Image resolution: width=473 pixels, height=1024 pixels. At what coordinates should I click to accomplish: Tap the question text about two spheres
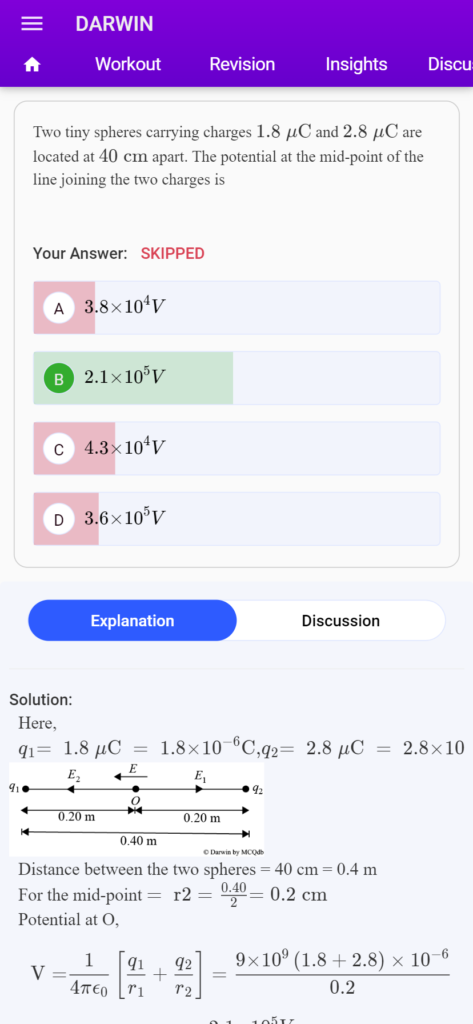[228, 157]
